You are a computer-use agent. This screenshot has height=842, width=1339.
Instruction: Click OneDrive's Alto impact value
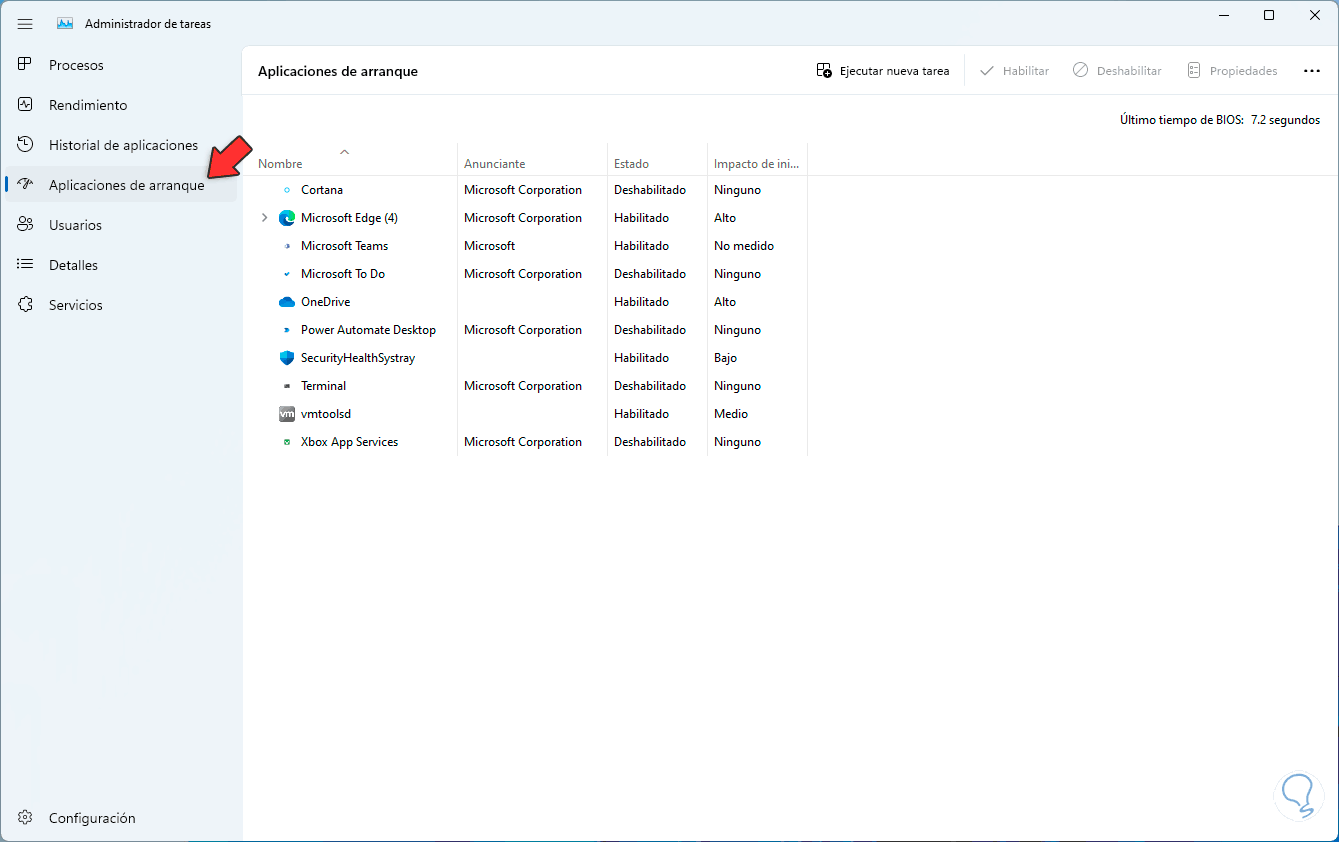click(725, 302)
